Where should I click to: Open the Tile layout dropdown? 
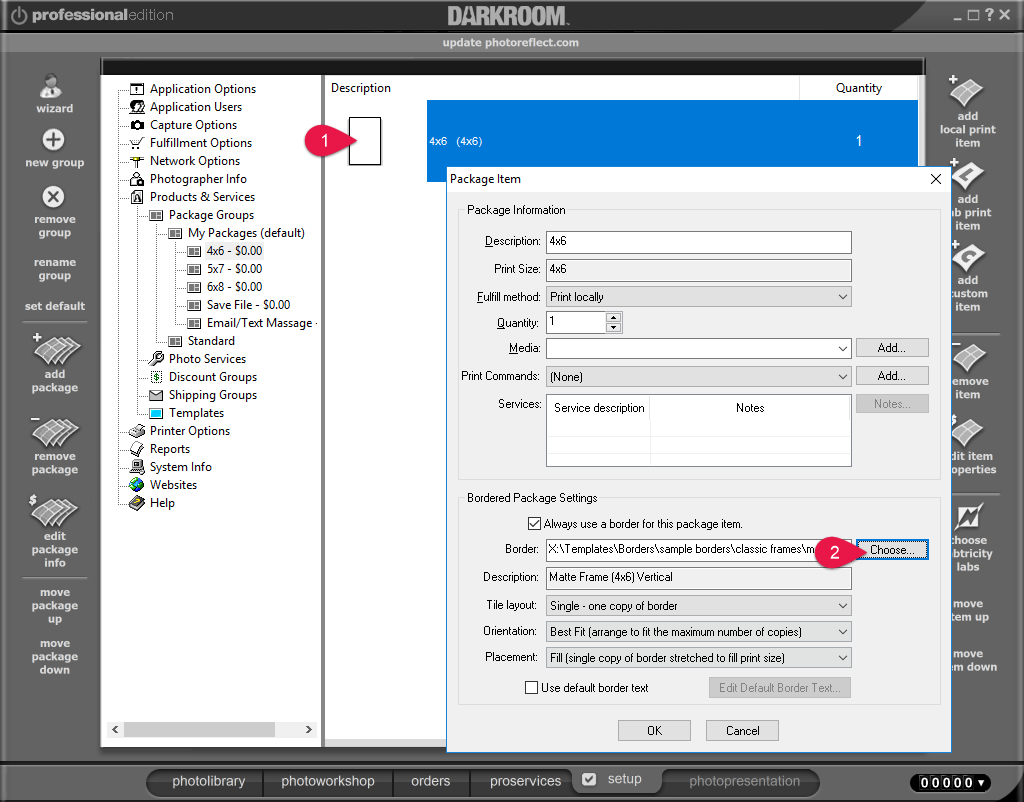click(x=699, y=606)
